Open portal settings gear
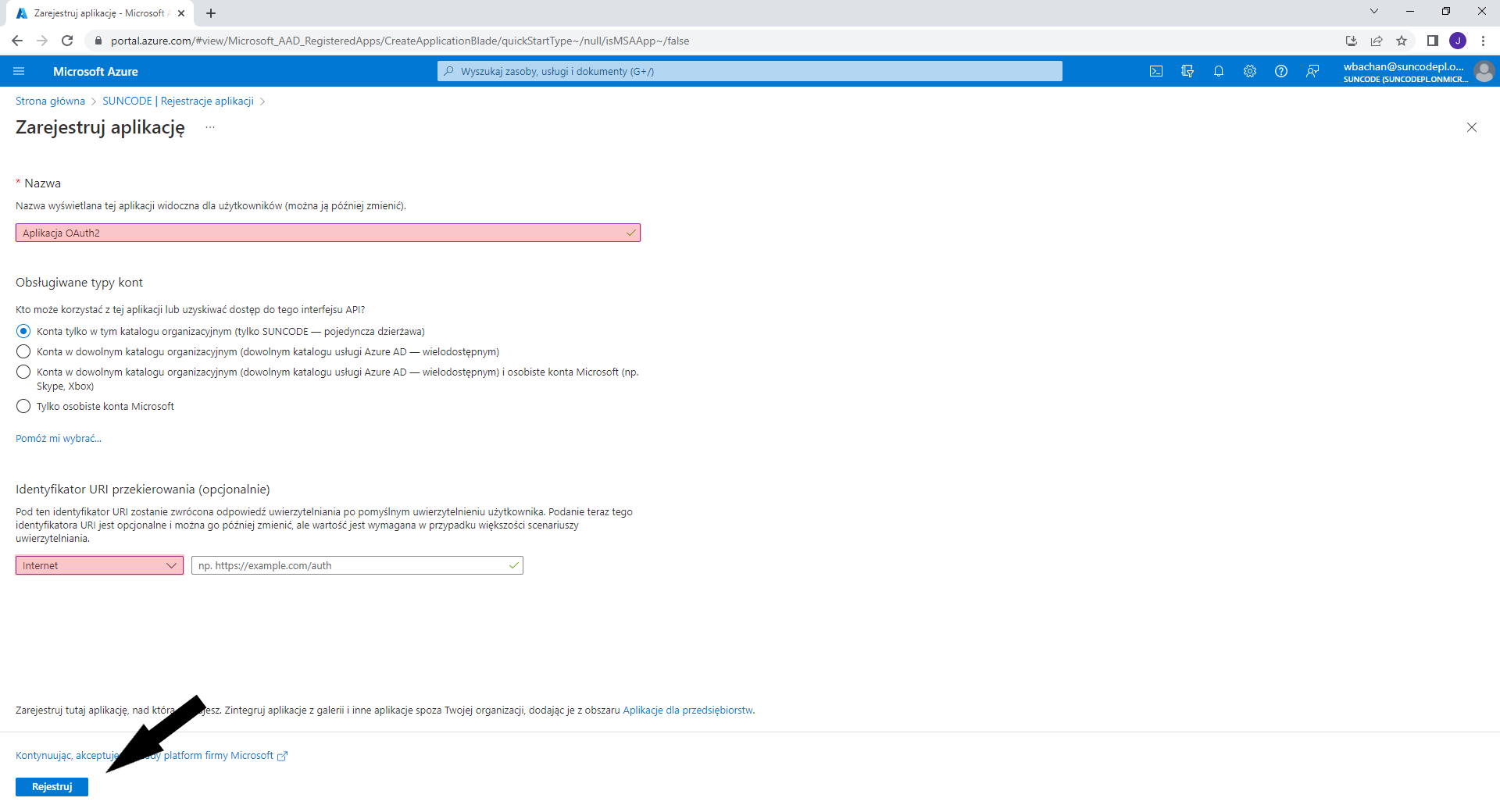 (x=1250, y=71)
